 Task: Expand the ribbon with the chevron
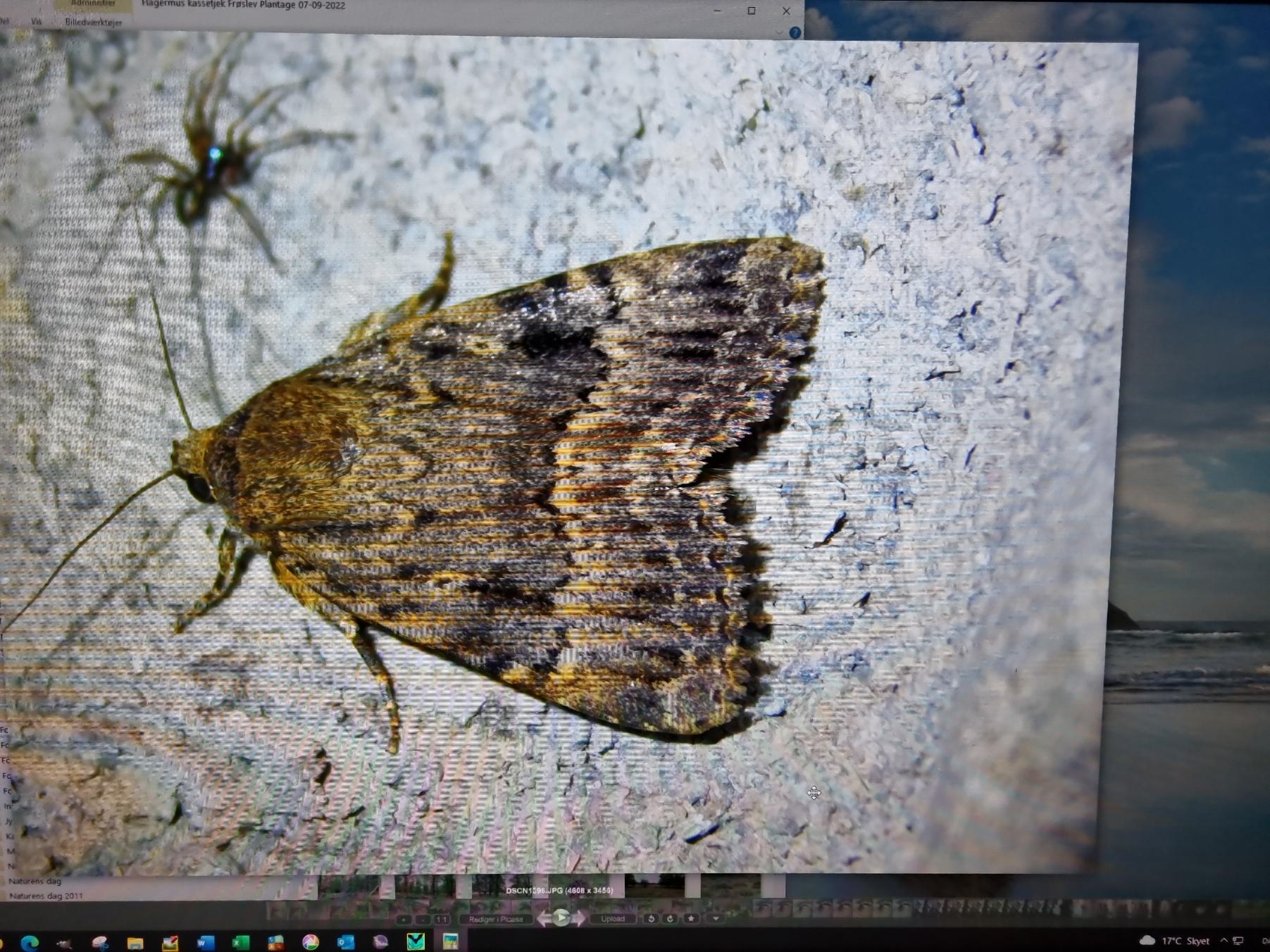[x=778, y=32]
